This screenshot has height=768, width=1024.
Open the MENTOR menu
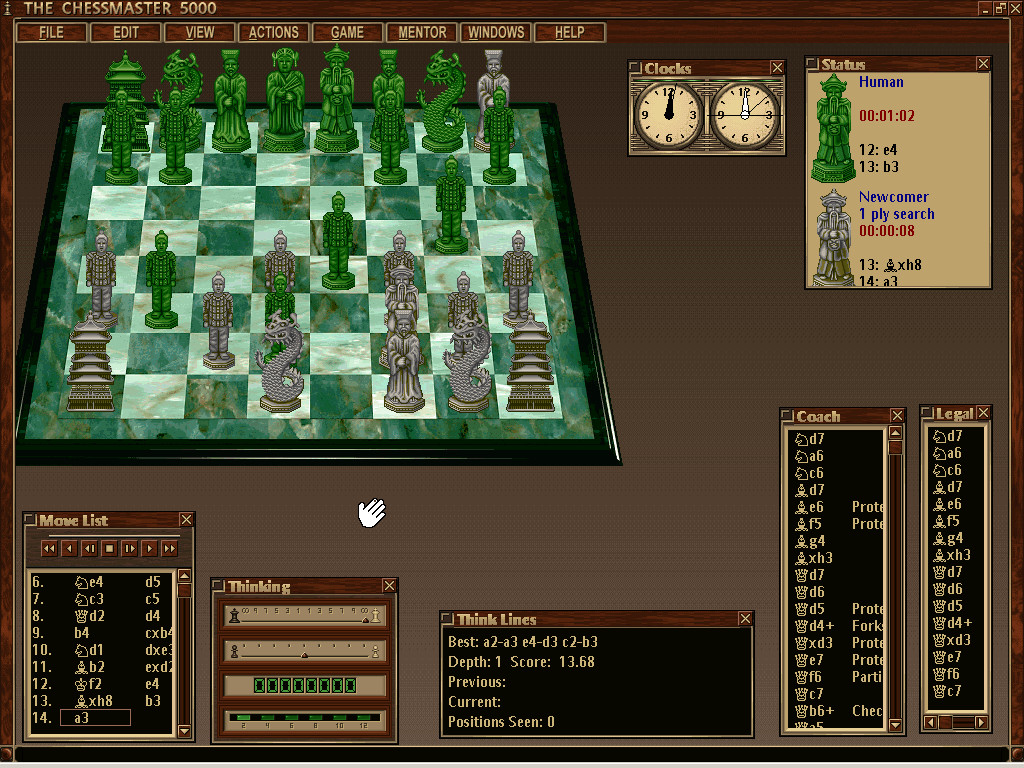[x=422, y=33]
